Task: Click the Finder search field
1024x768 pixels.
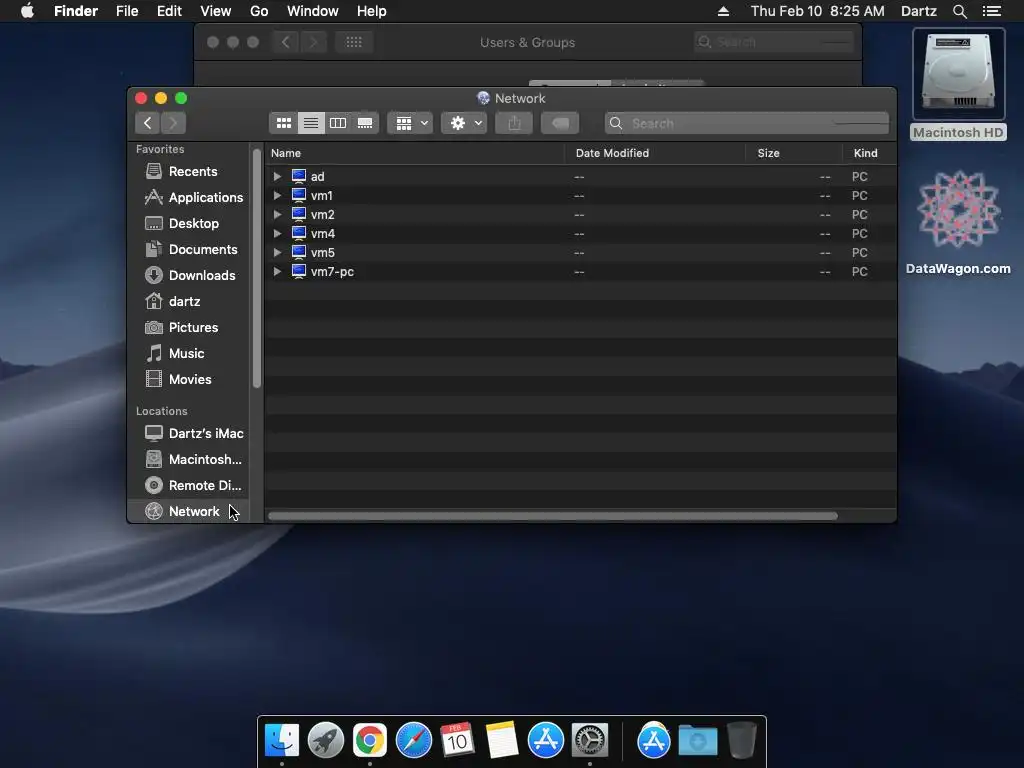Action: [747, 123]
